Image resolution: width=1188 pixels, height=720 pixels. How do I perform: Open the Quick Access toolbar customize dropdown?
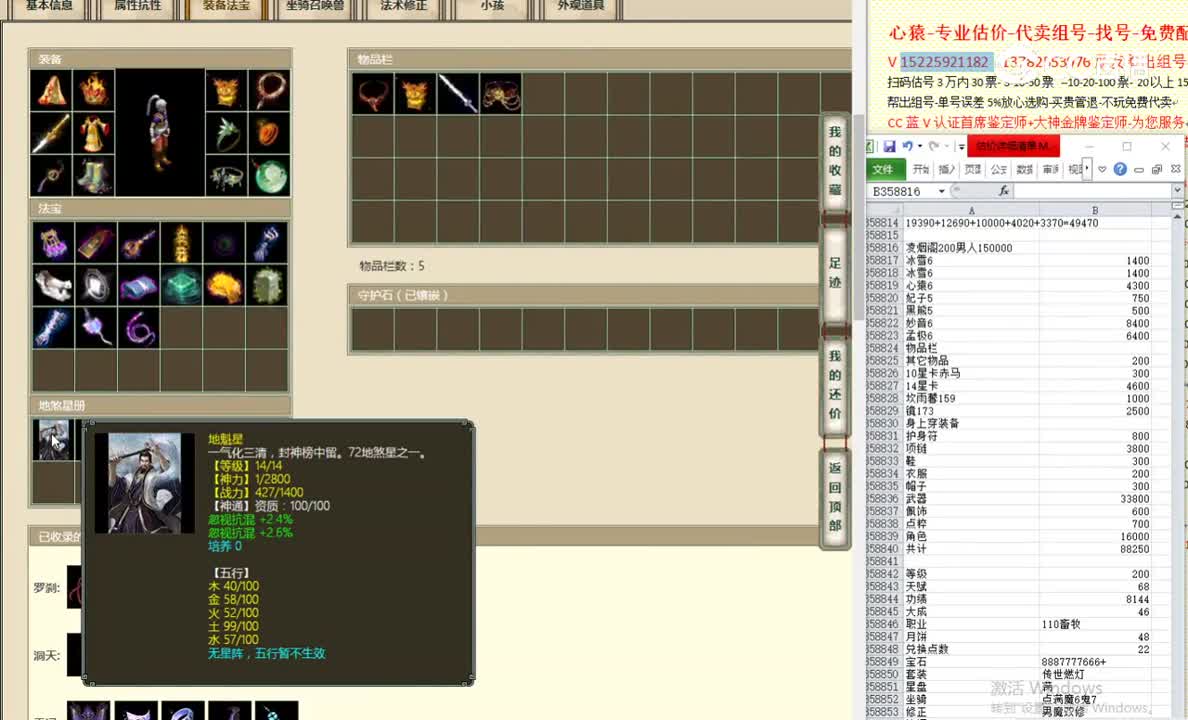pos(961,146)
